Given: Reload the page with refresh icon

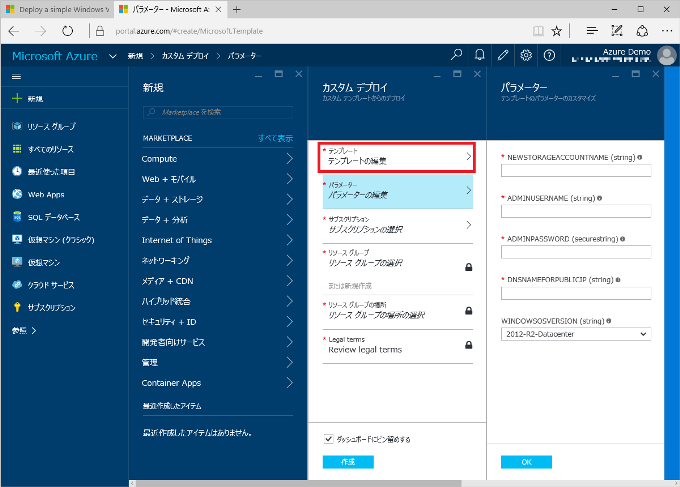Looking at the screenshot, I should 67,31.
